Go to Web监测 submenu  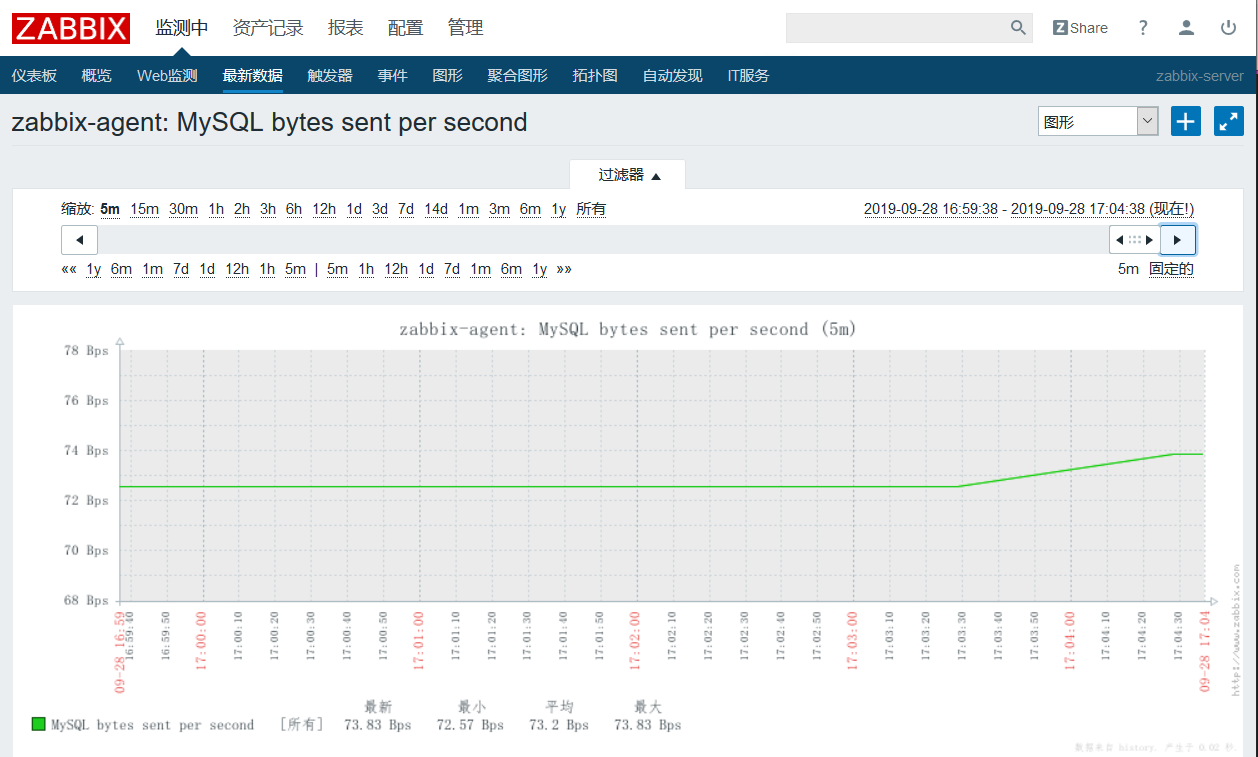(x=167, y=75)
